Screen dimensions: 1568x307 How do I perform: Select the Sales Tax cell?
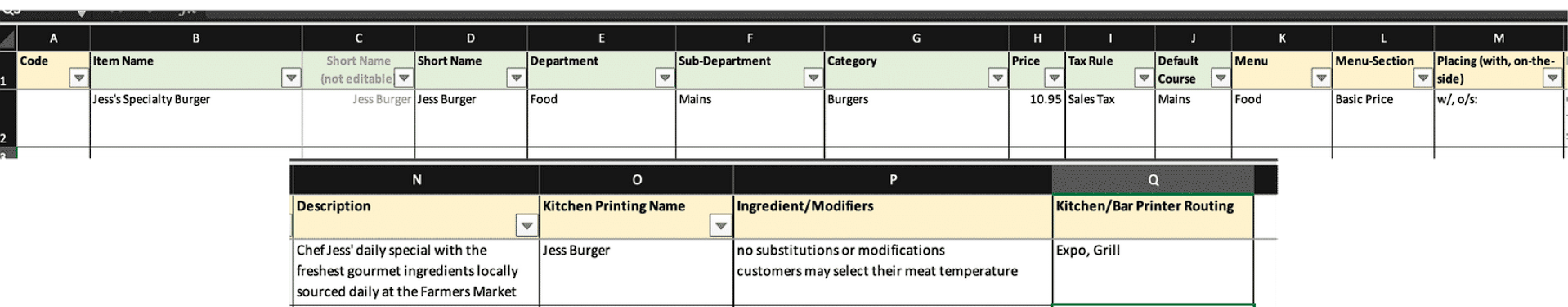coord(1109,118)
